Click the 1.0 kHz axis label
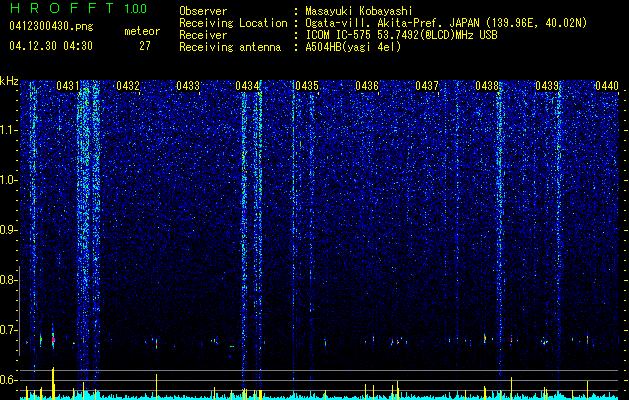629x400 pixels. pos(8,180)
